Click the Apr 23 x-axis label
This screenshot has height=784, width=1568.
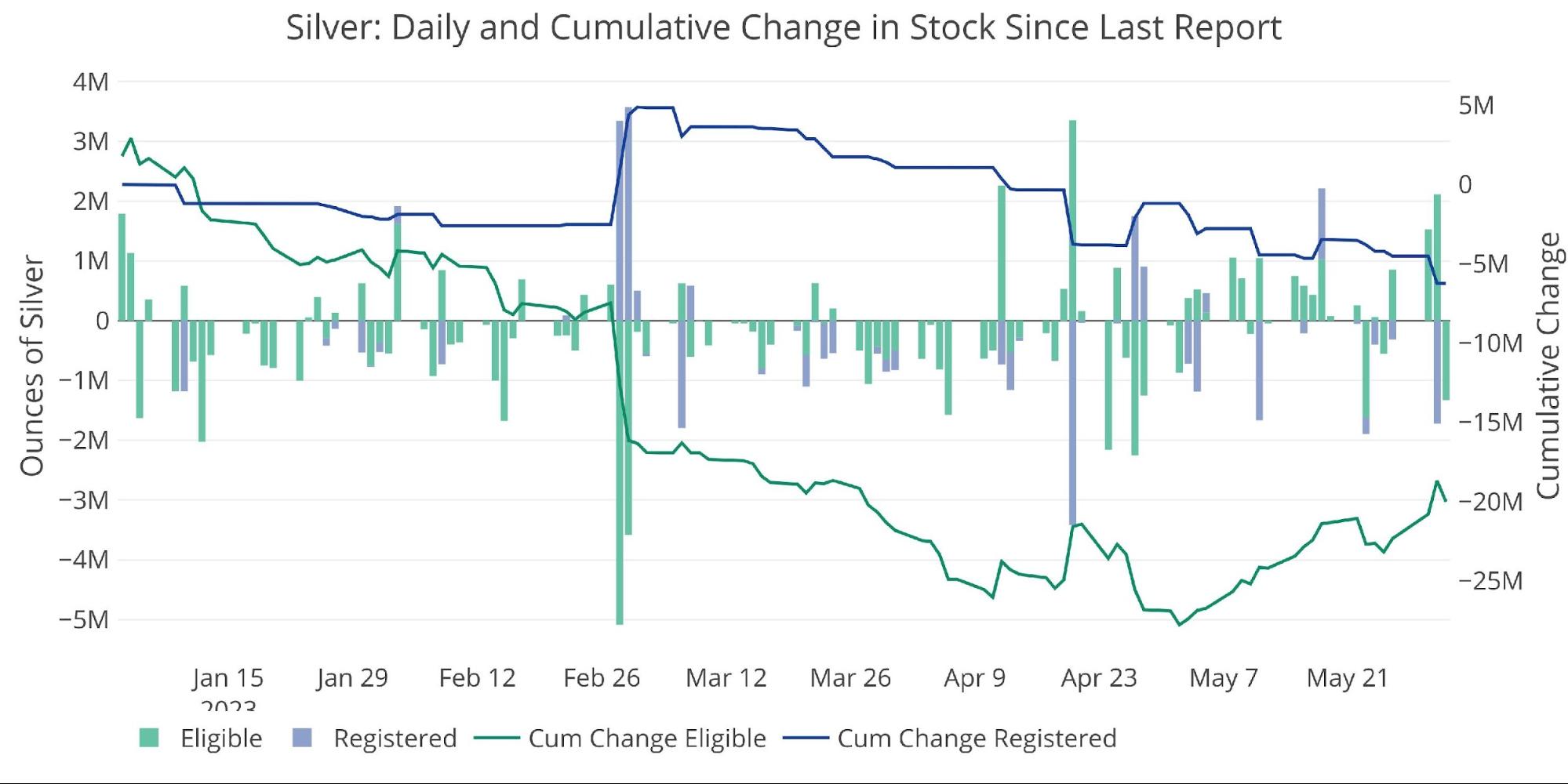[1098, 677]
